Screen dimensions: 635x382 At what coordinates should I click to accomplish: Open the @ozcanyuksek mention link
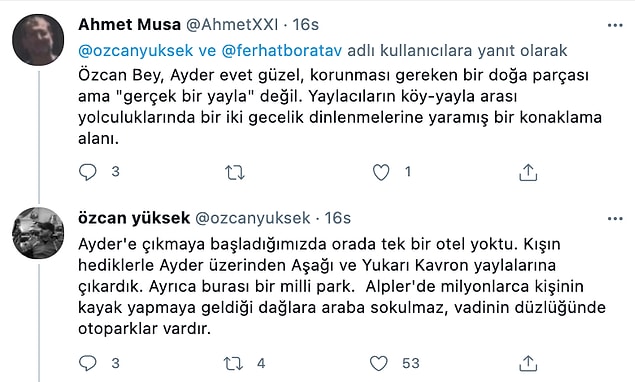click(x=135, y=51)
